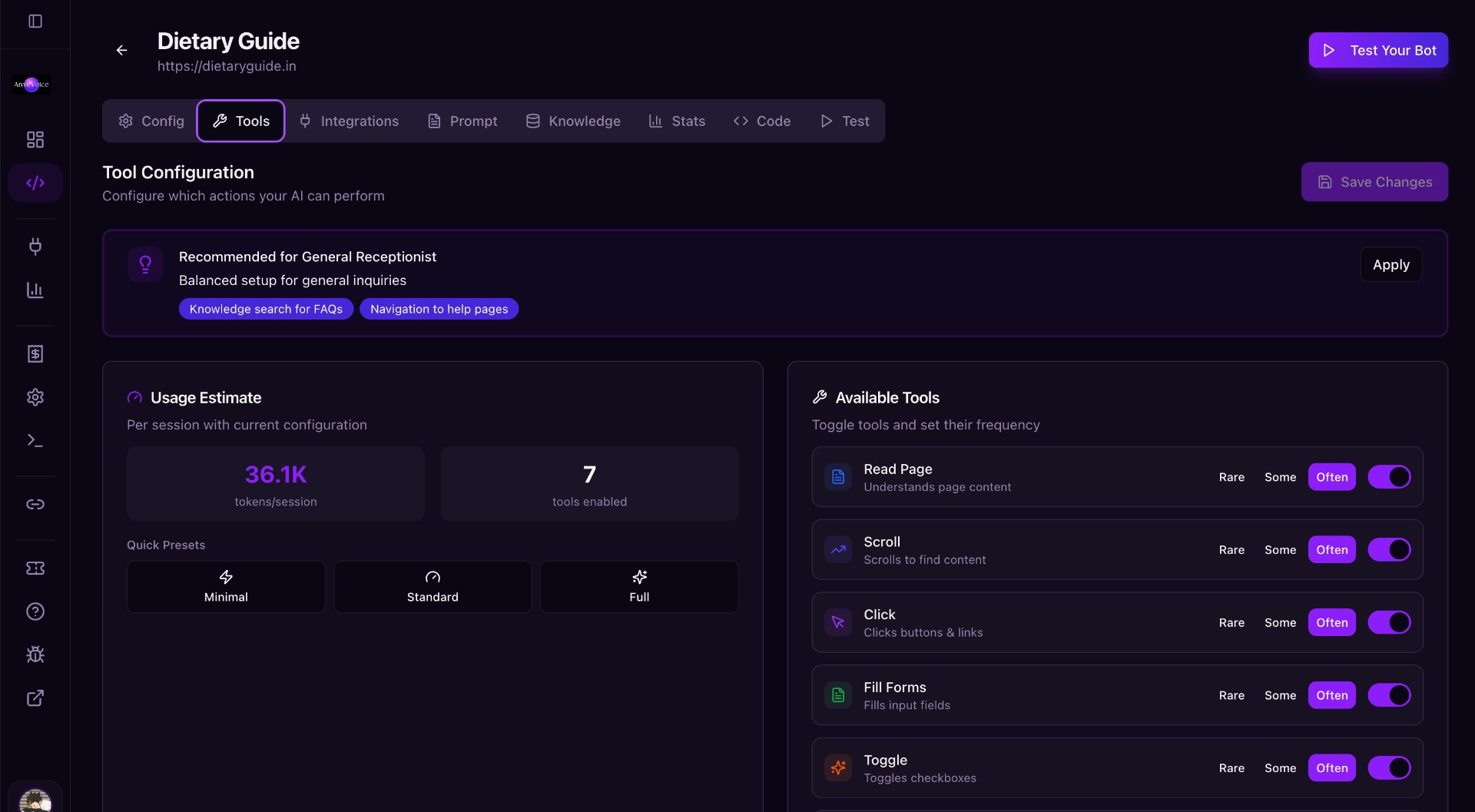The image size is (1475, 812).
Task: Disable the Read Page tool switch
Action: [x=1389, y=477]
